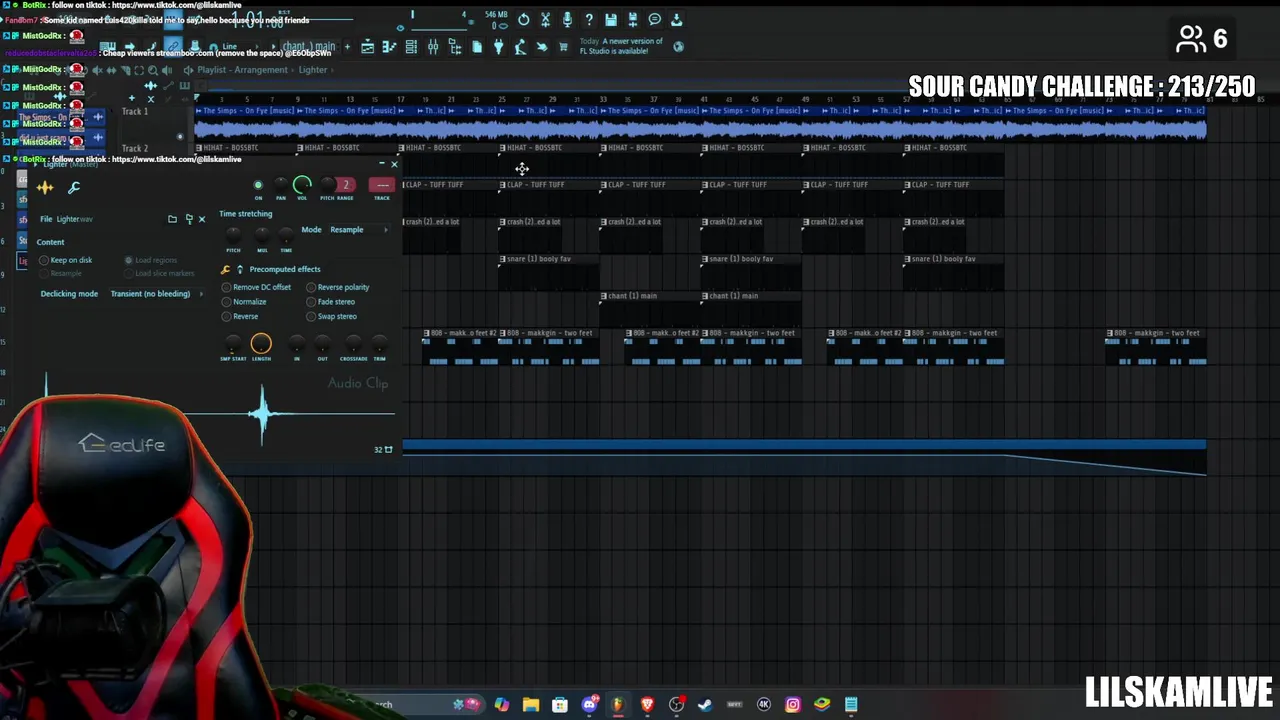Click the precomputed effects wrench icon
The width and height of the screenshot is (1280, 720).
[225, 269]
